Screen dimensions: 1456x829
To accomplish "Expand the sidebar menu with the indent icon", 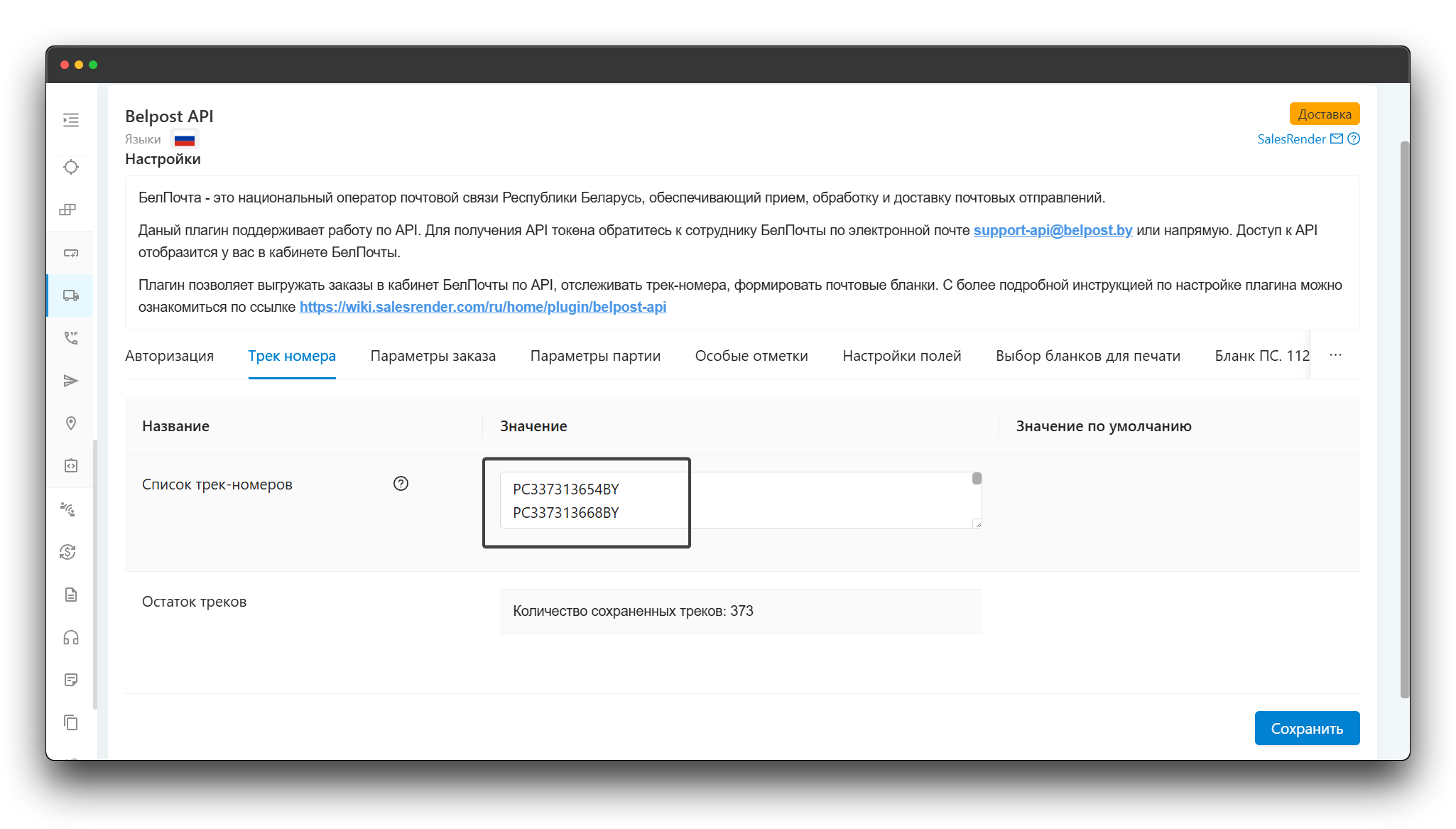I will pyautogui.click(x=70, y=119).
